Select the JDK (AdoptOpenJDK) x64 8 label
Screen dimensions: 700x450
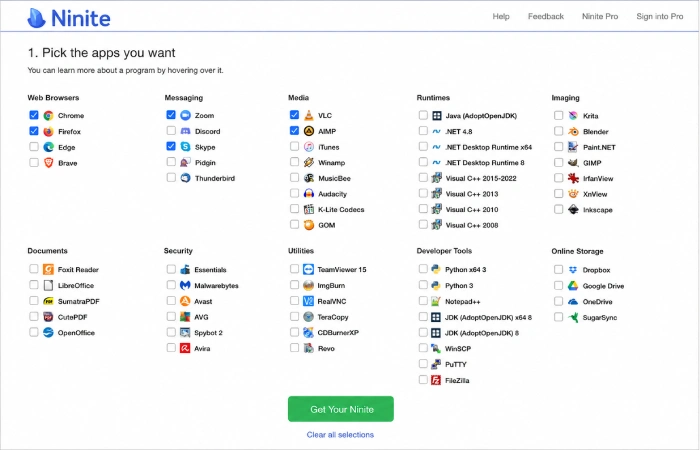coord(488,317)
